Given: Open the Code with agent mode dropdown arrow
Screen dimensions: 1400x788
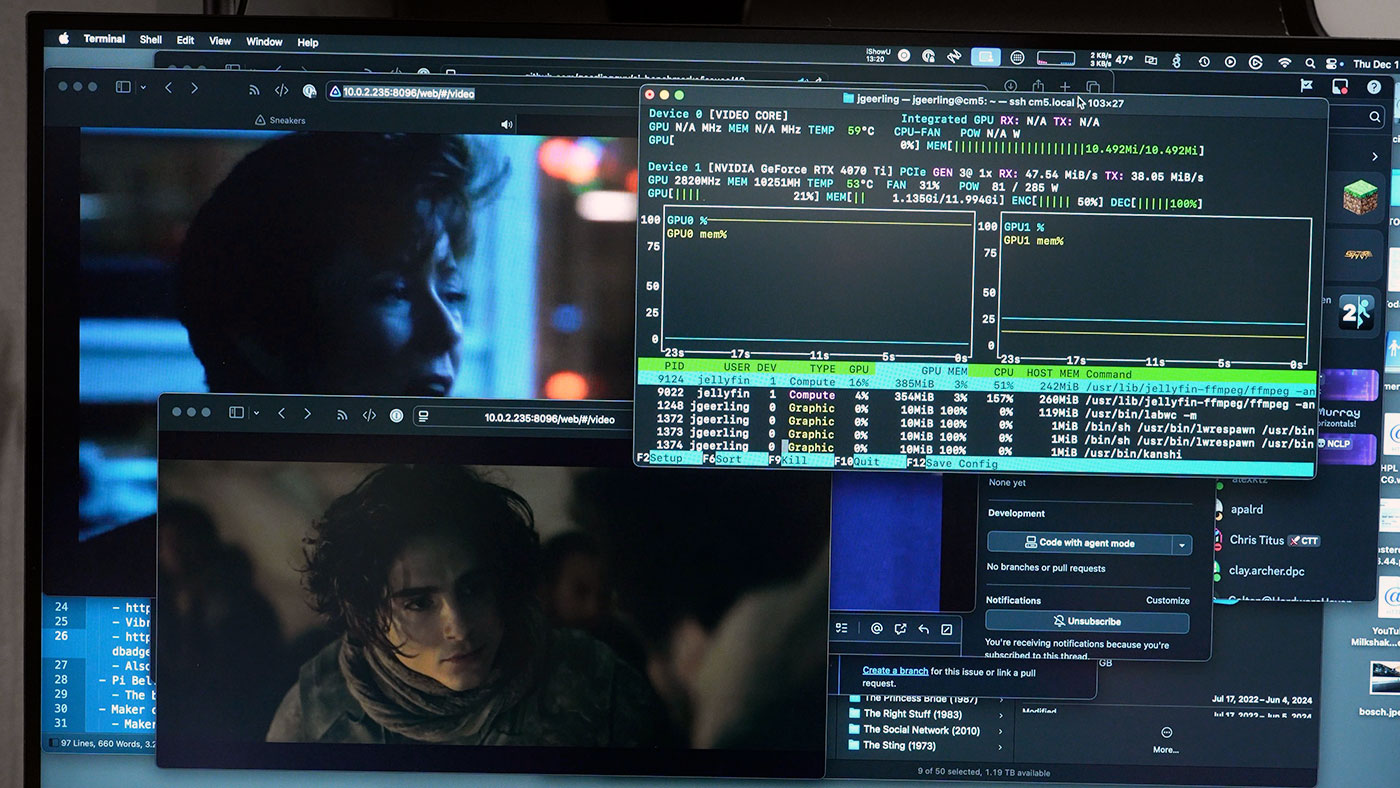Looking at the screenshot, I should 1184,544.
